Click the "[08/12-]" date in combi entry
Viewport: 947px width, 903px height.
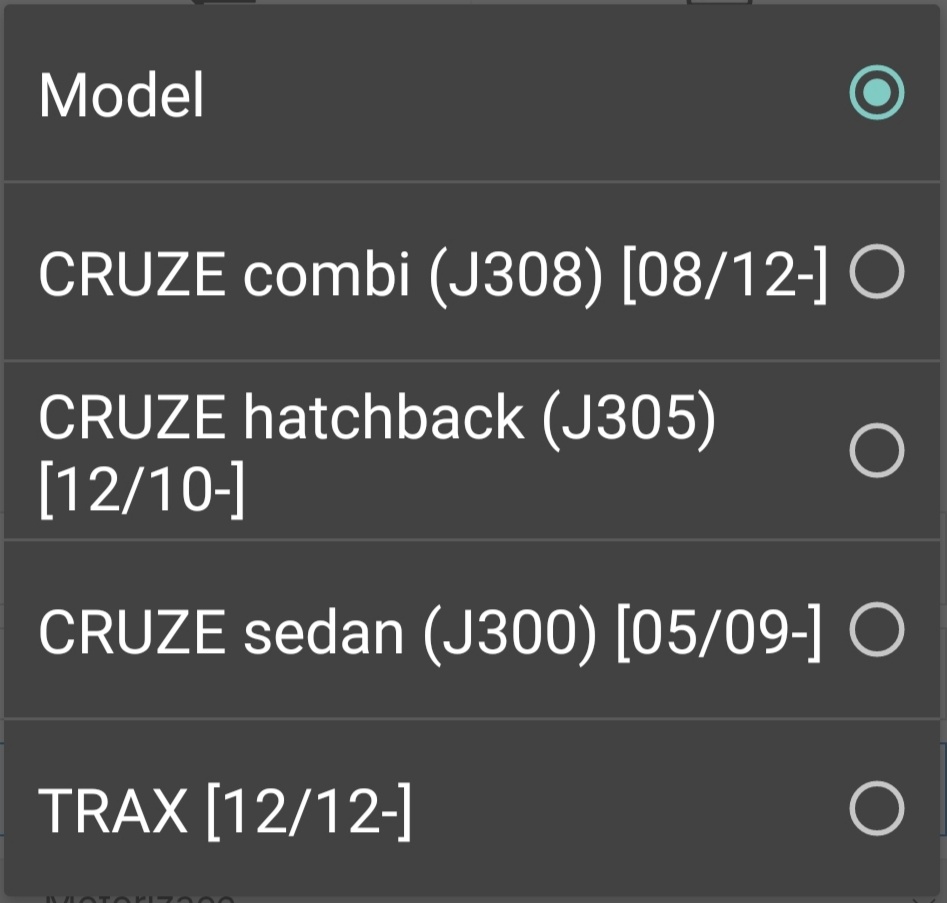[725, 274]
